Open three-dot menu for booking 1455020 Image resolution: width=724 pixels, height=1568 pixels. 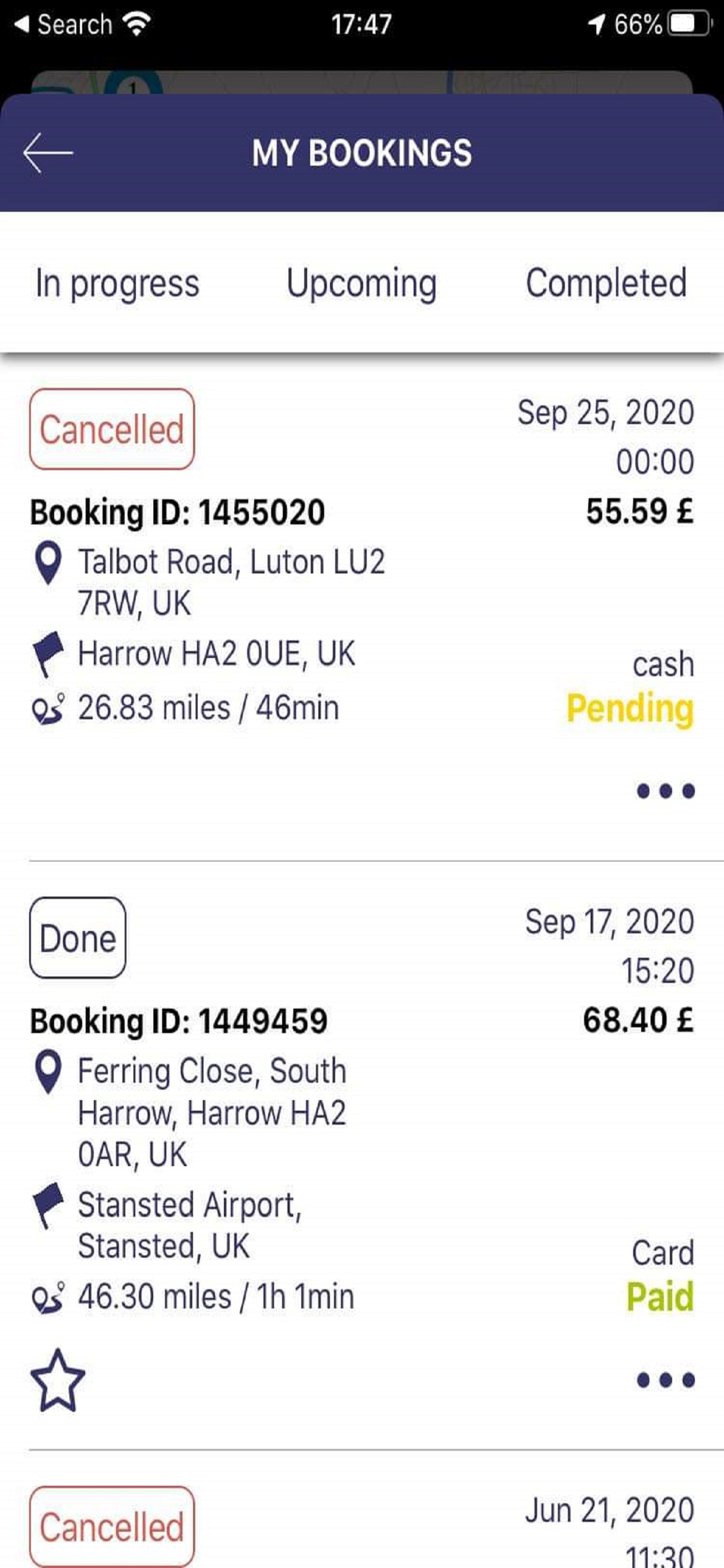tap(665, 790)
